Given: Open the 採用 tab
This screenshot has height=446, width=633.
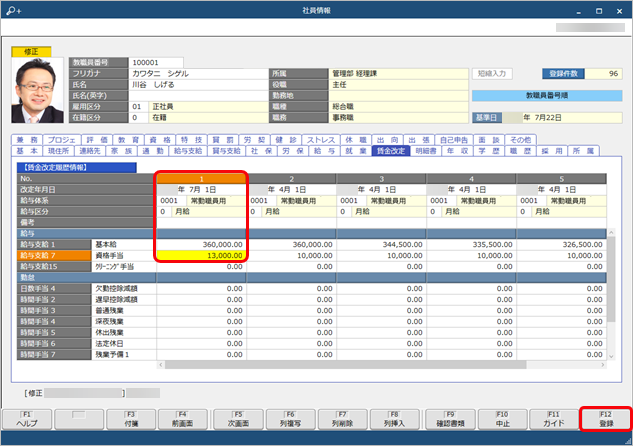Looking at the screenshot, I should pos(552,151).
